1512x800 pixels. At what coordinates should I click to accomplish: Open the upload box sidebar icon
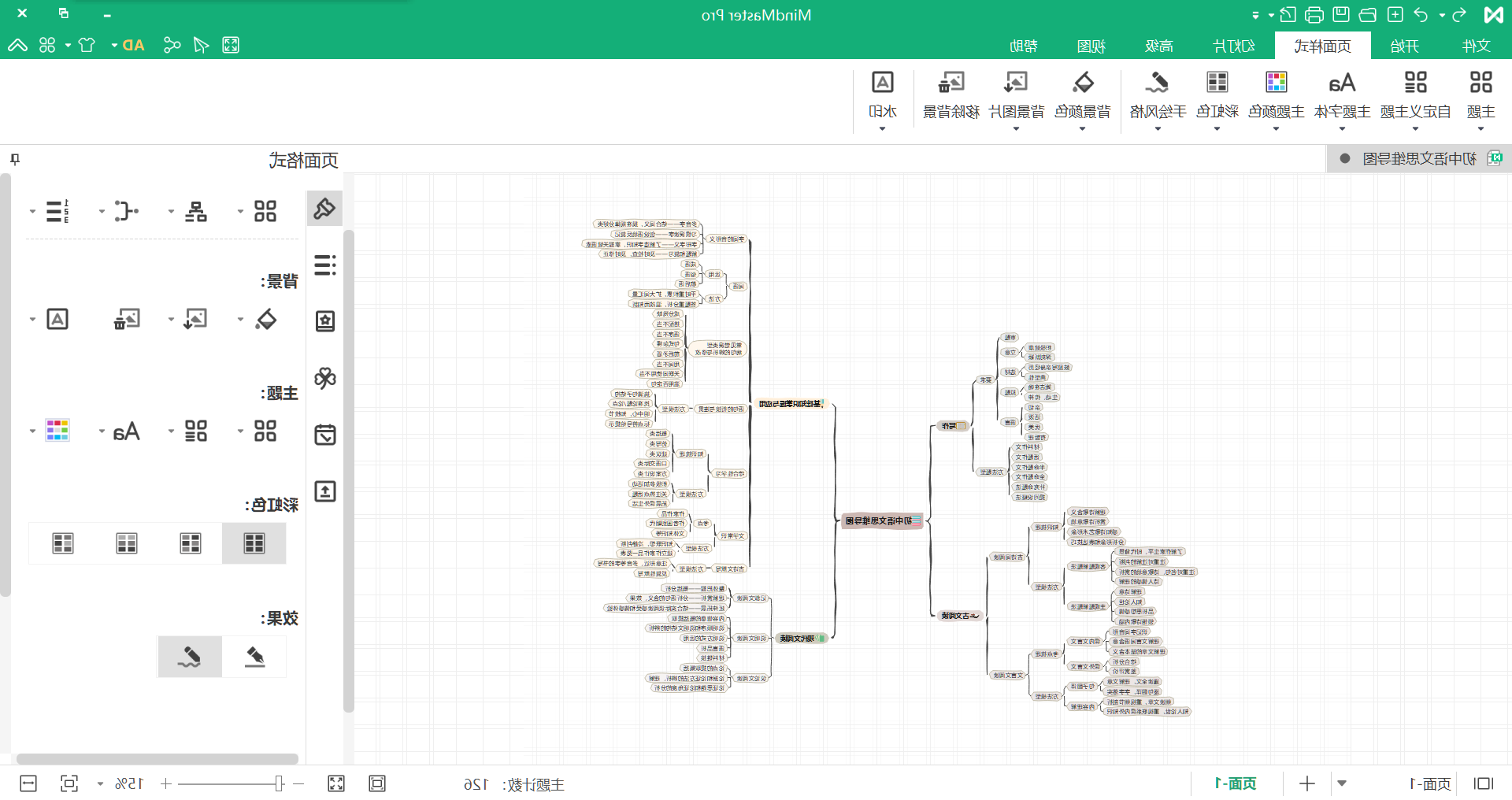coord(324,491)
